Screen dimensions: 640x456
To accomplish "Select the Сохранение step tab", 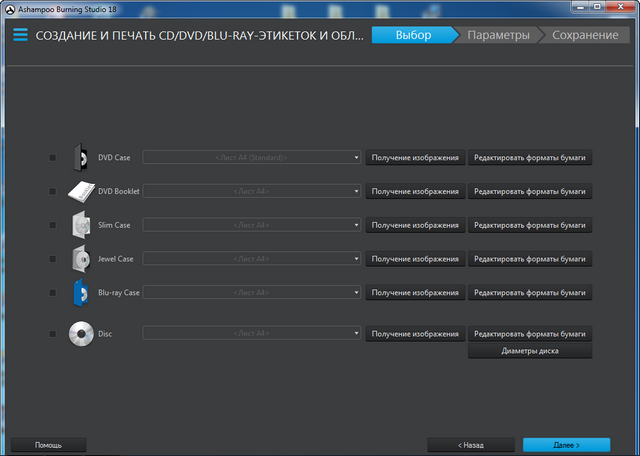I will 585,35.
